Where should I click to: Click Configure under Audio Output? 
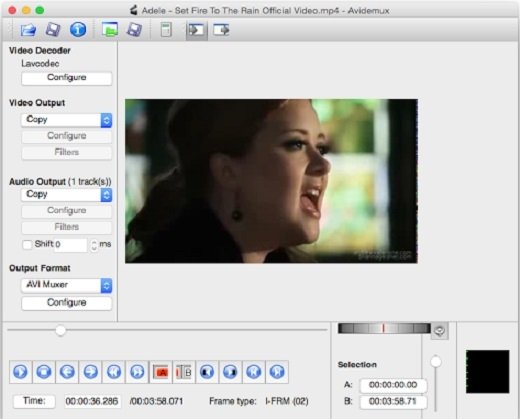(x=67, y=211)
